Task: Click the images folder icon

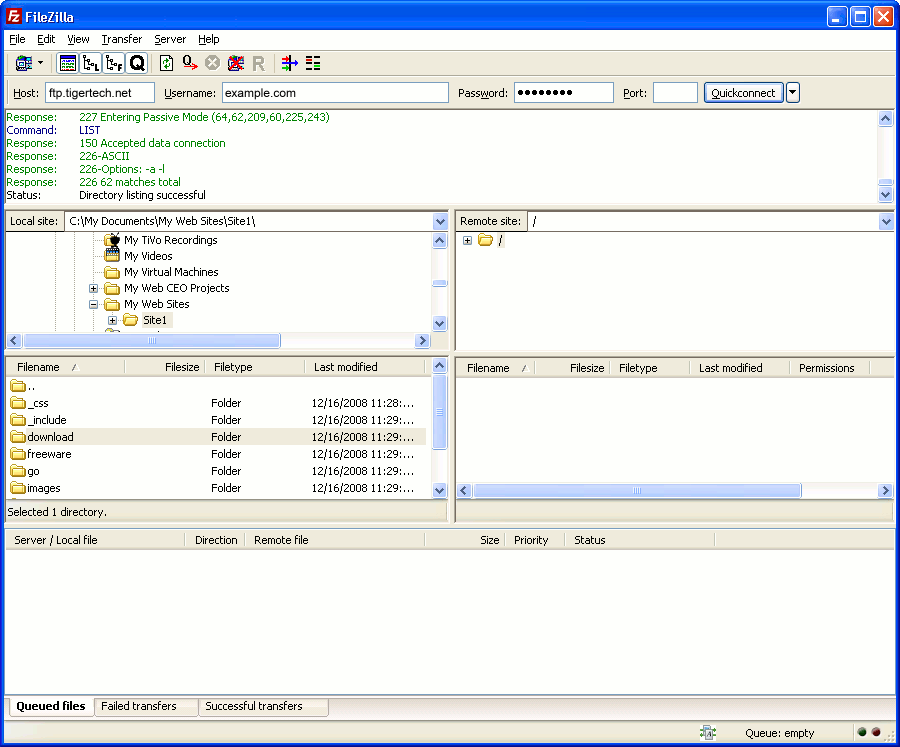Action: click(x=18, y=488)
